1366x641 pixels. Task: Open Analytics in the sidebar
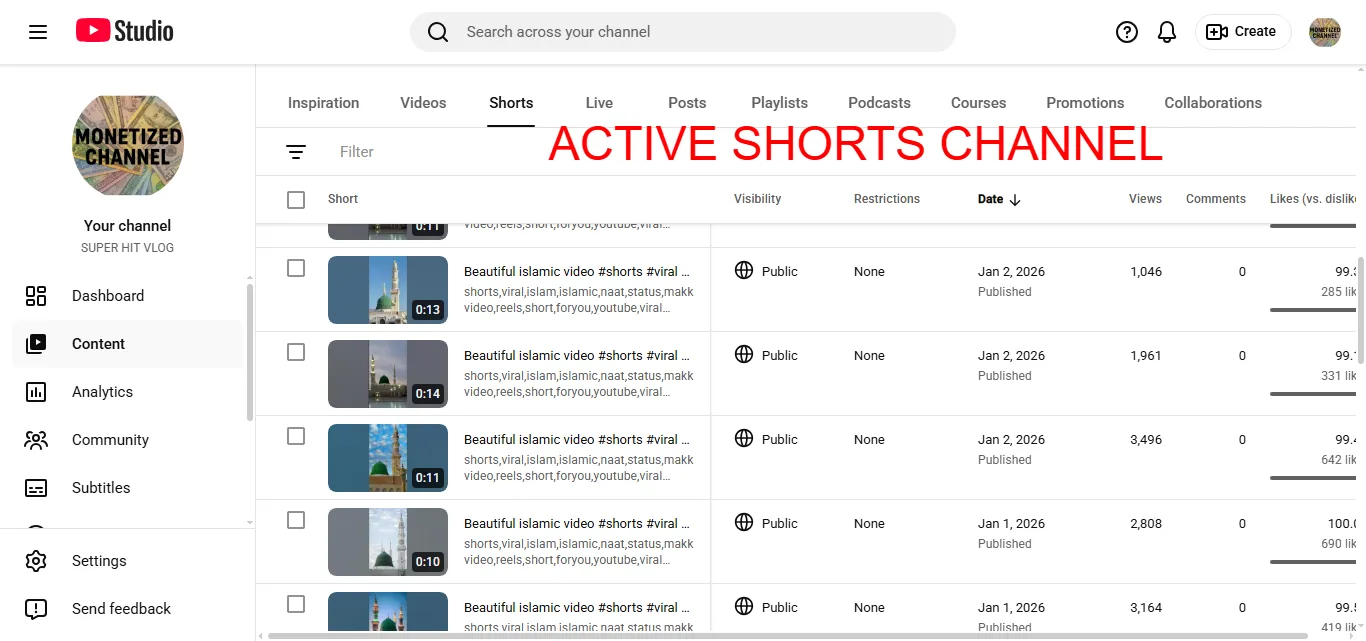[128, 392]
